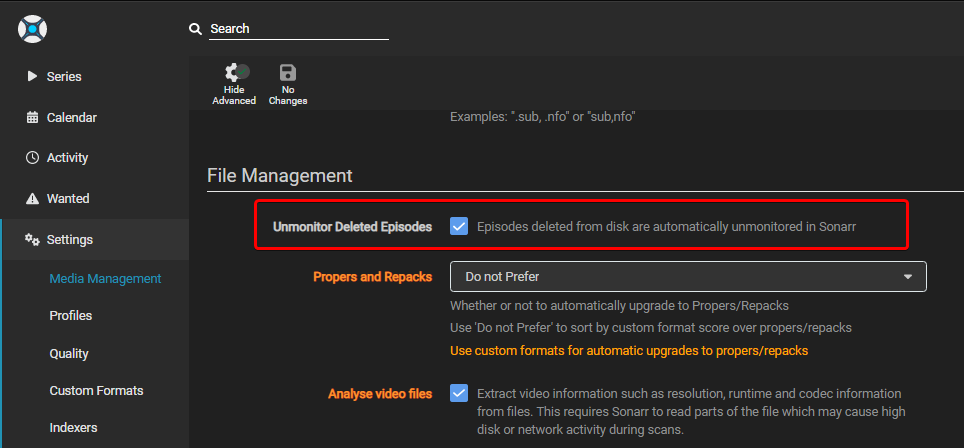Screen dimensions: 964x448
Task: Open the Propers and Repacks dropdown
Action: point(688,276)
